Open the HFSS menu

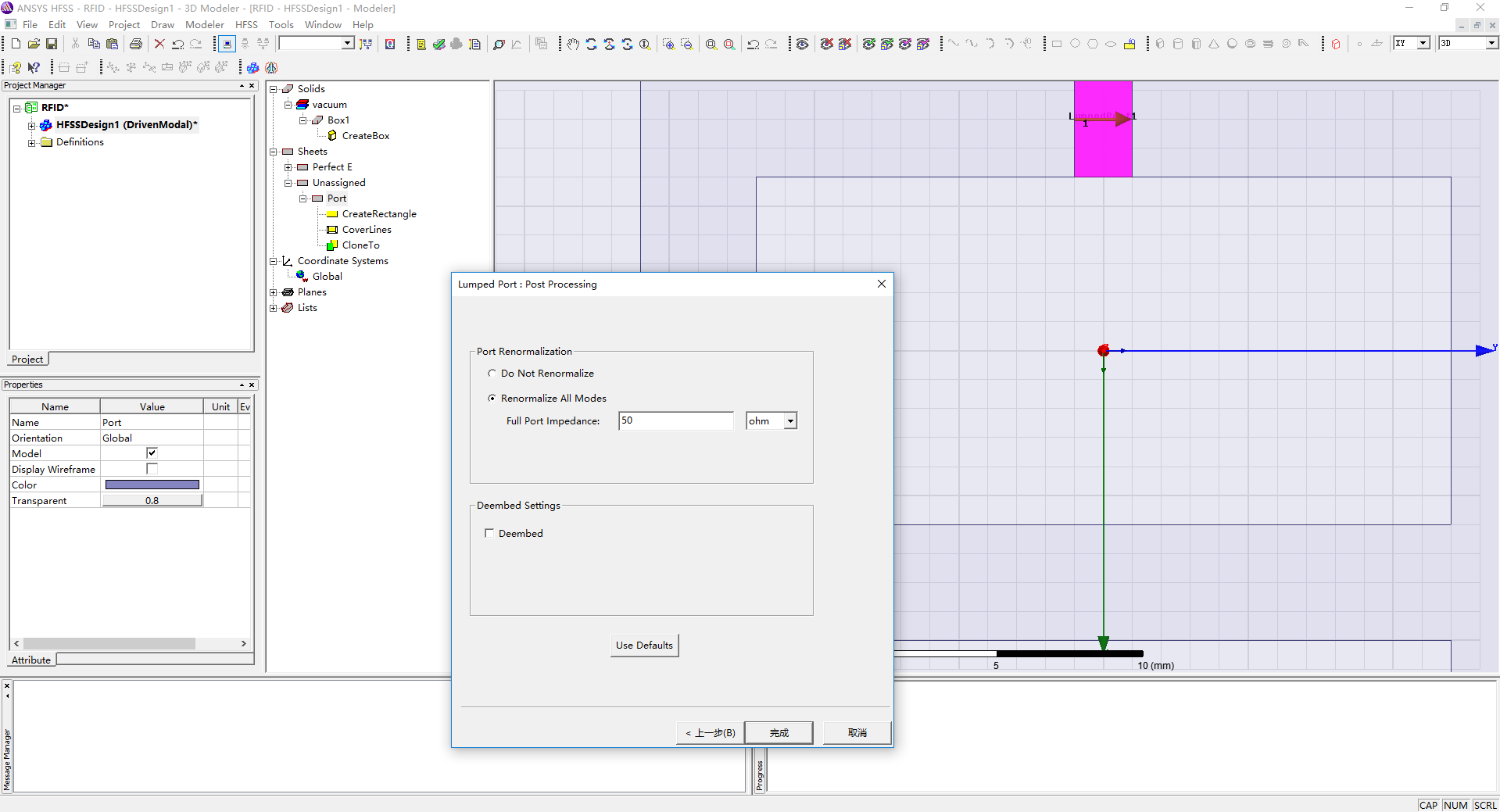(246, 24)
